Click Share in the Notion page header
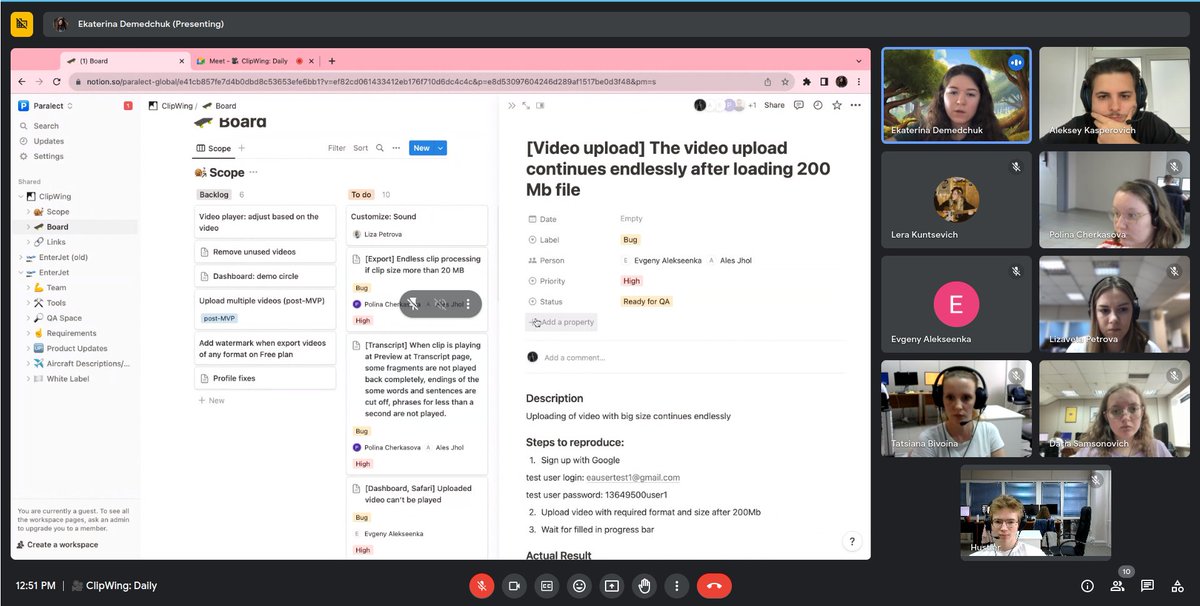 click(774, 105)
